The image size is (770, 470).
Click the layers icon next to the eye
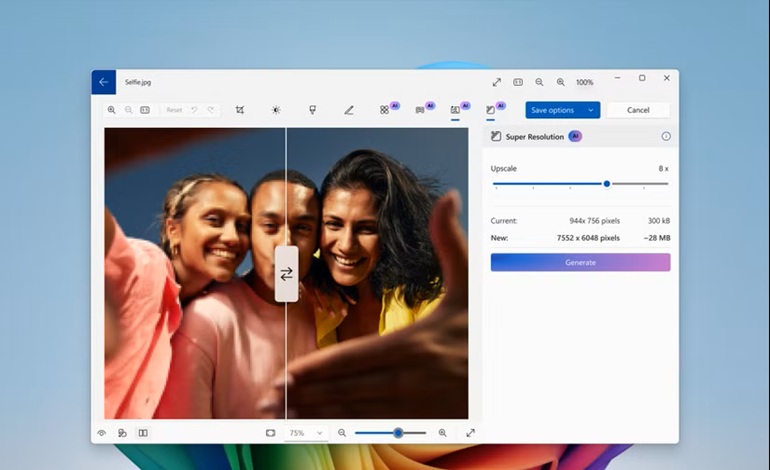pyautogui.click(x=122, y=433)
